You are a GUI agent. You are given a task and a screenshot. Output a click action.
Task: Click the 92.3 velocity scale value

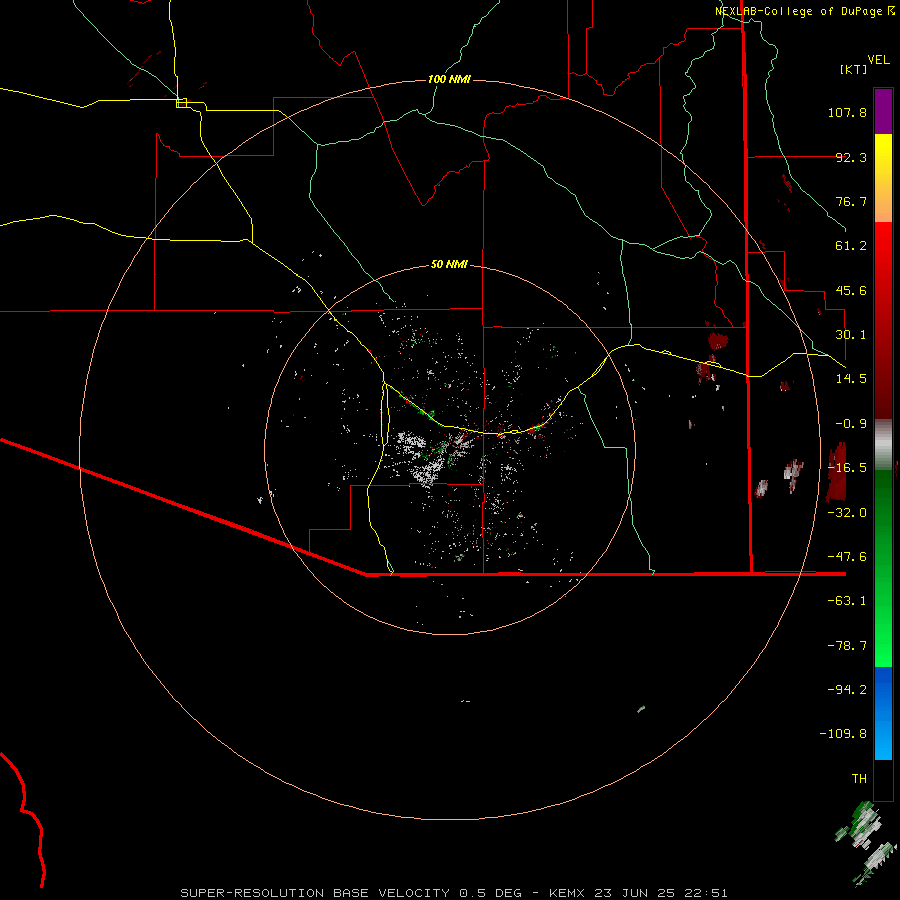(851, 157)
